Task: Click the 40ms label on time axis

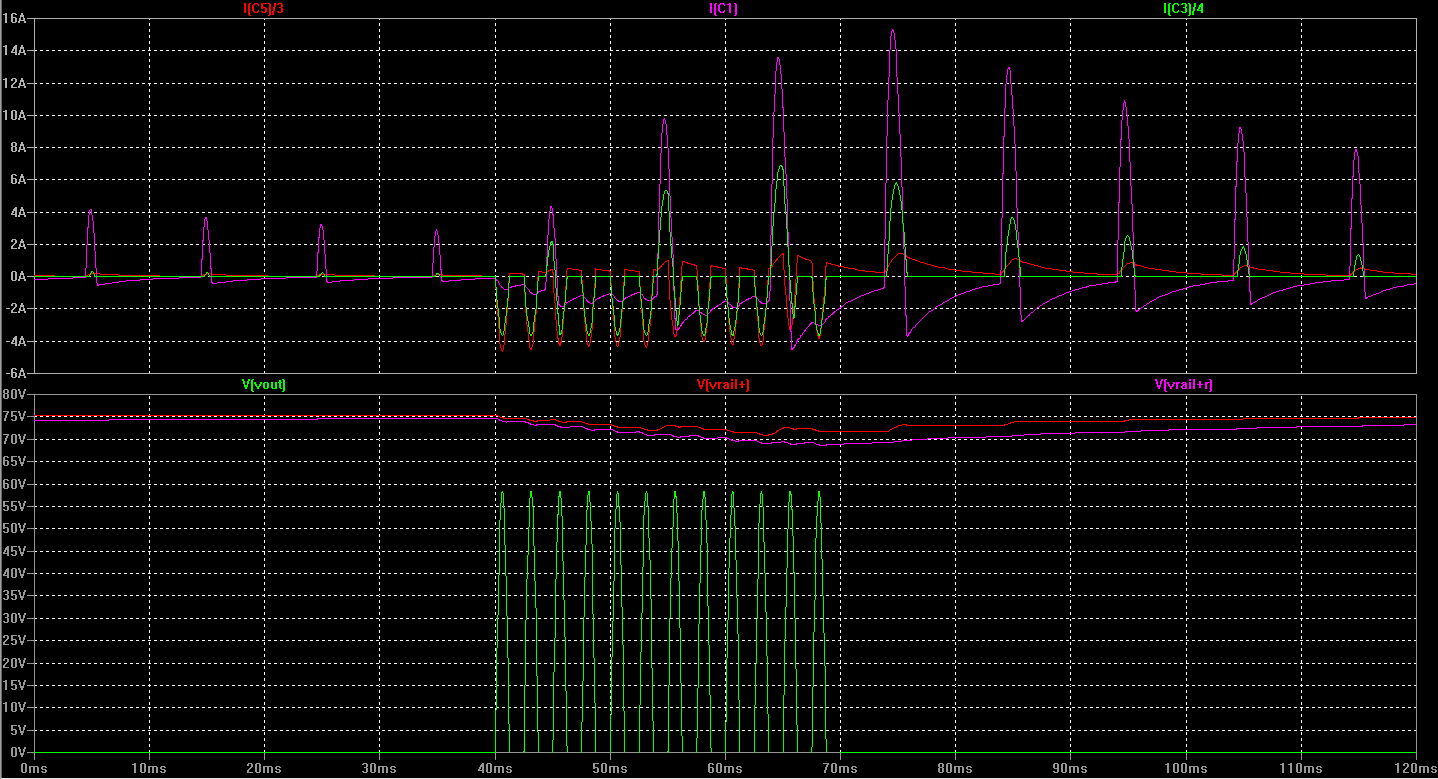Action: pos(495,768)
